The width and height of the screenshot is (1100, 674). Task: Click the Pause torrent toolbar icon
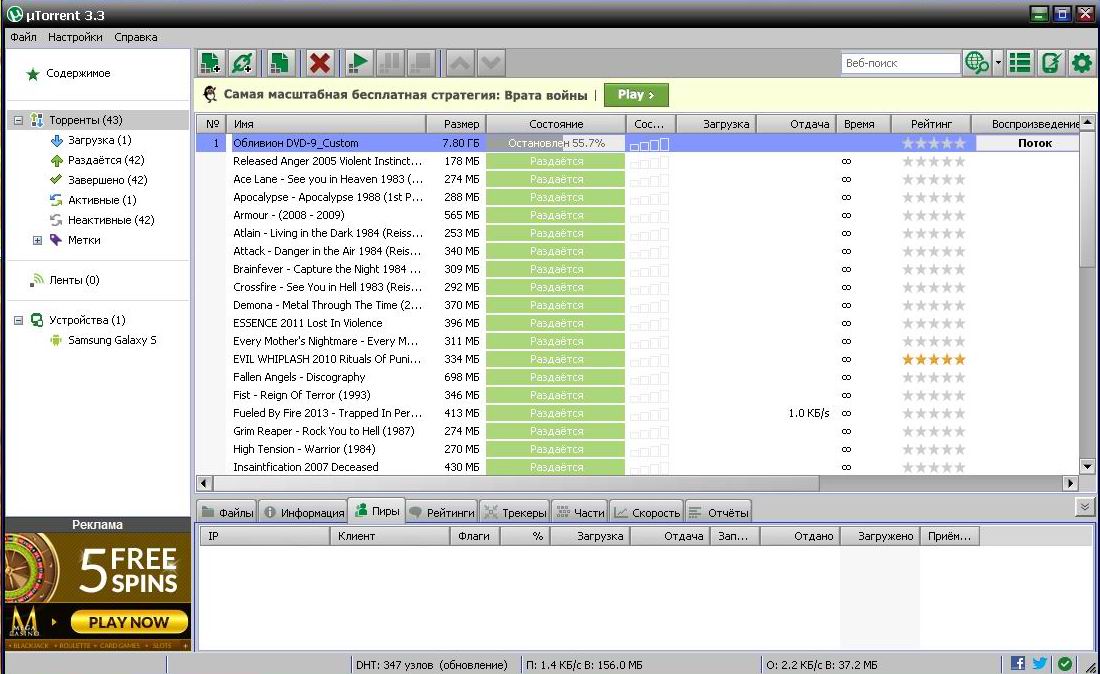390,63
